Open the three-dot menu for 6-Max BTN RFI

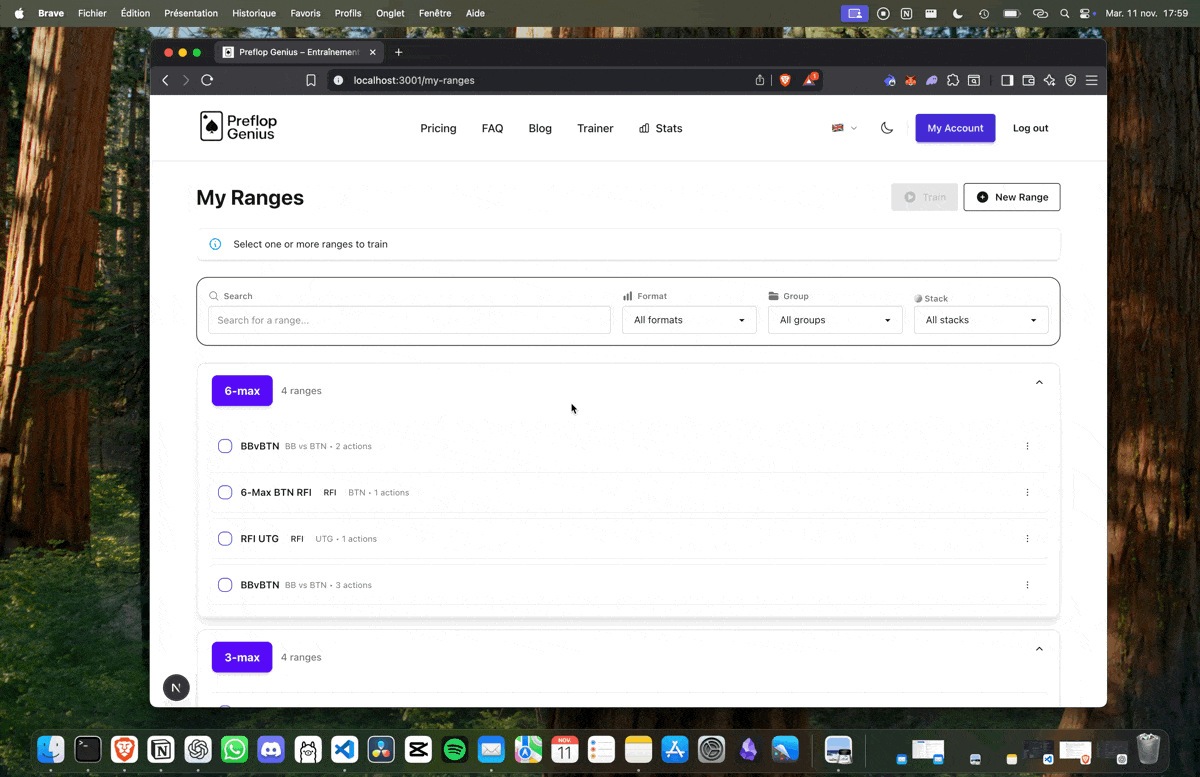[1027, 492]
